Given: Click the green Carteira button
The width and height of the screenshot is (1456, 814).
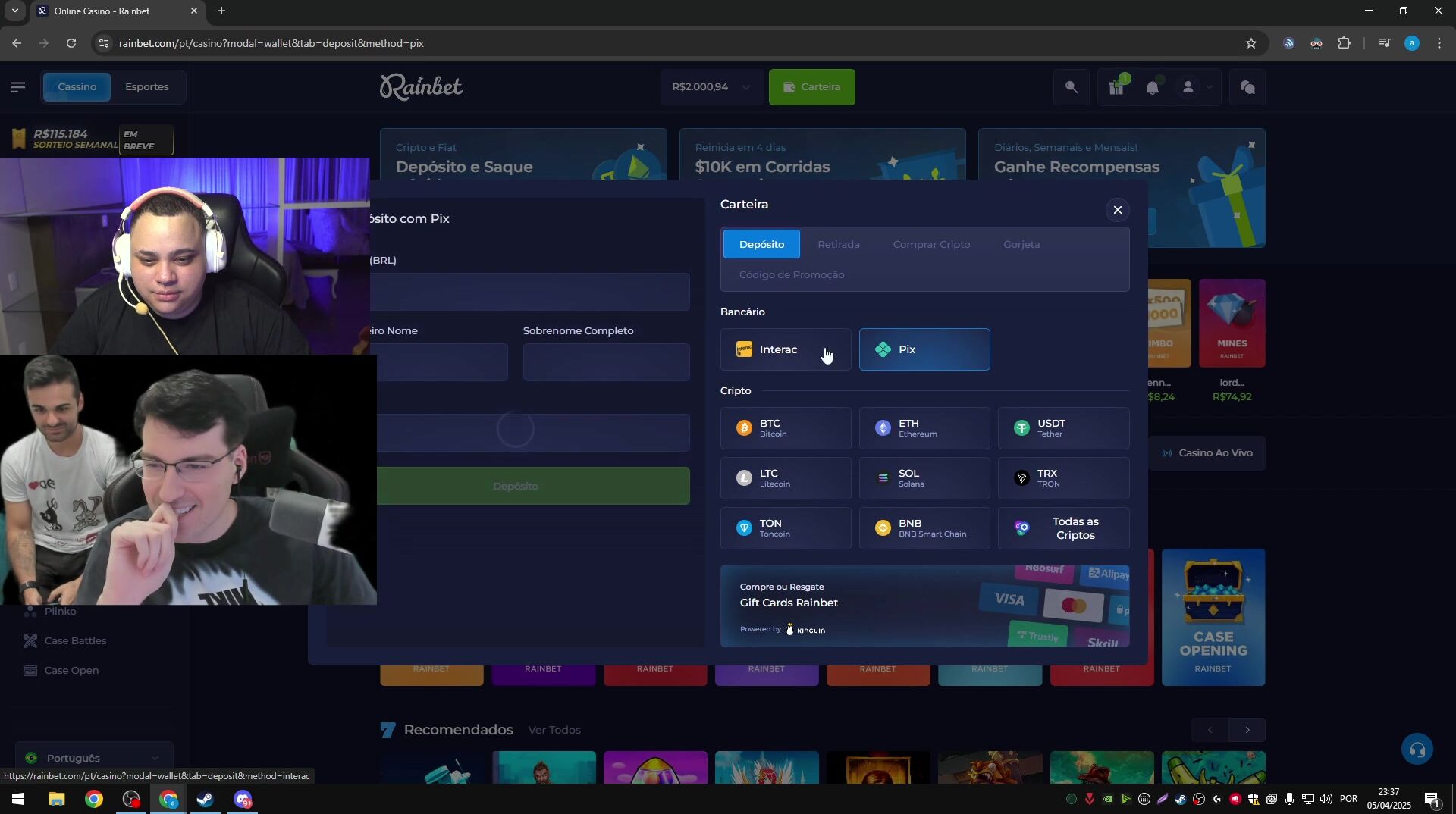Looking at the screenshot, I should pos(811,87).
